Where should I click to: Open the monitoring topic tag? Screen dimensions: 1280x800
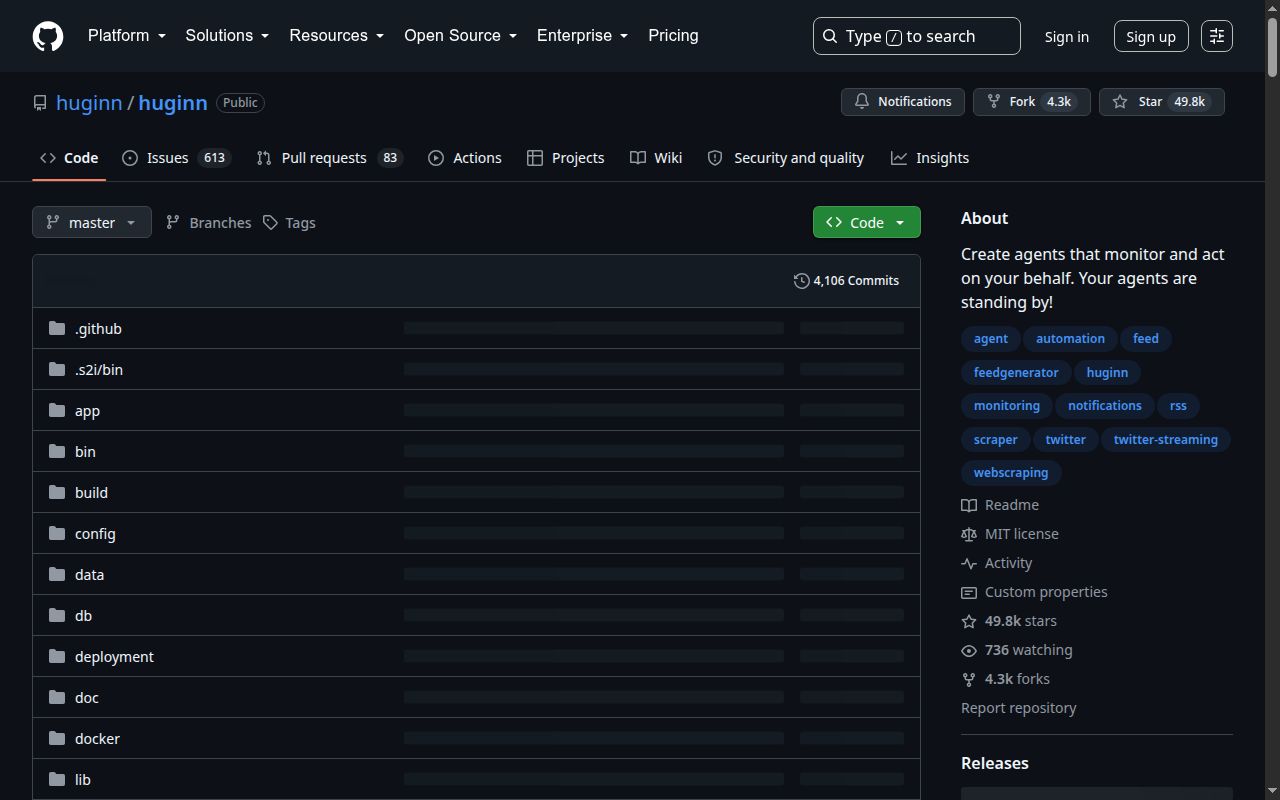[x=1007, y=406]
